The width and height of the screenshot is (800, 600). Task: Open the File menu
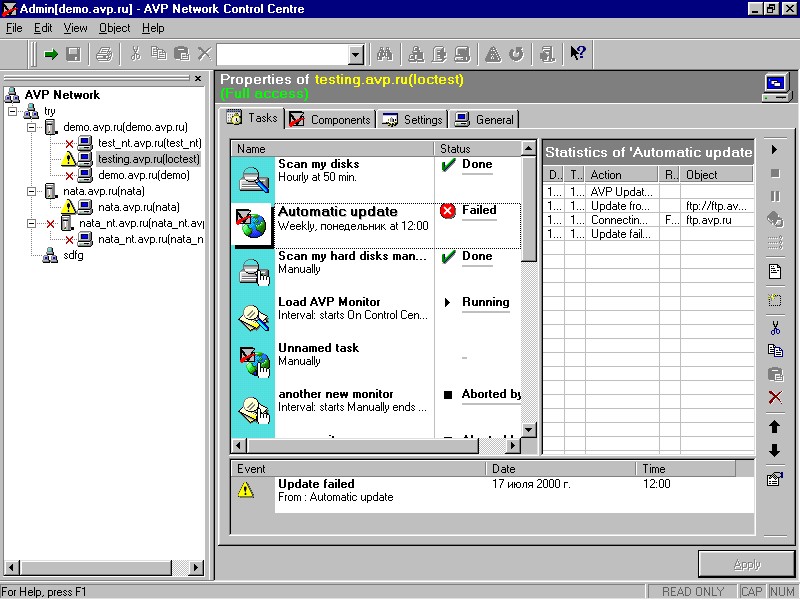(x=14, y=28)
